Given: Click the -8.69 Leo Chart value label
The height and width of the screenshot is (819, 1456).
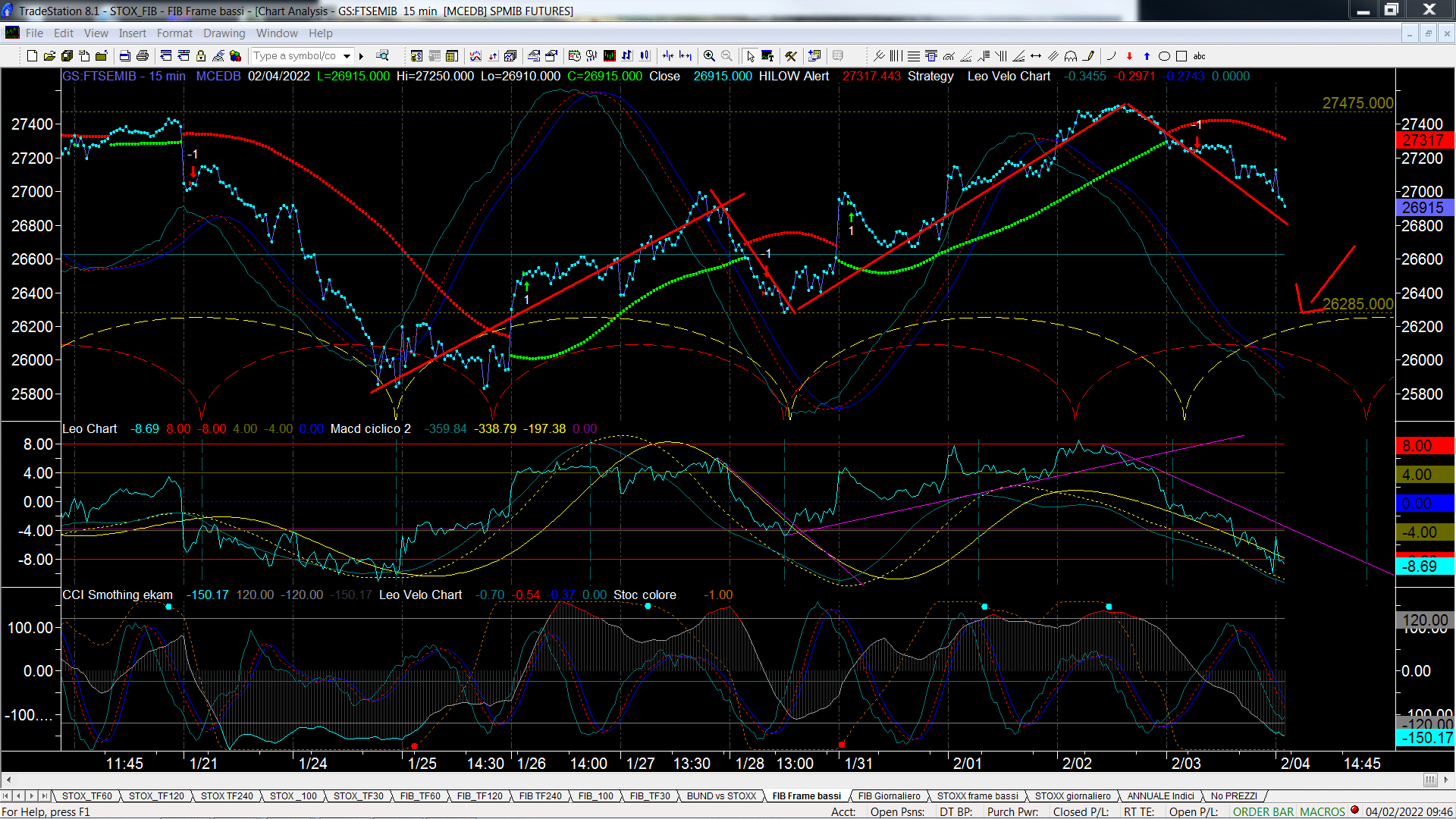Looking at the screenshot, I should point(1424,566).
